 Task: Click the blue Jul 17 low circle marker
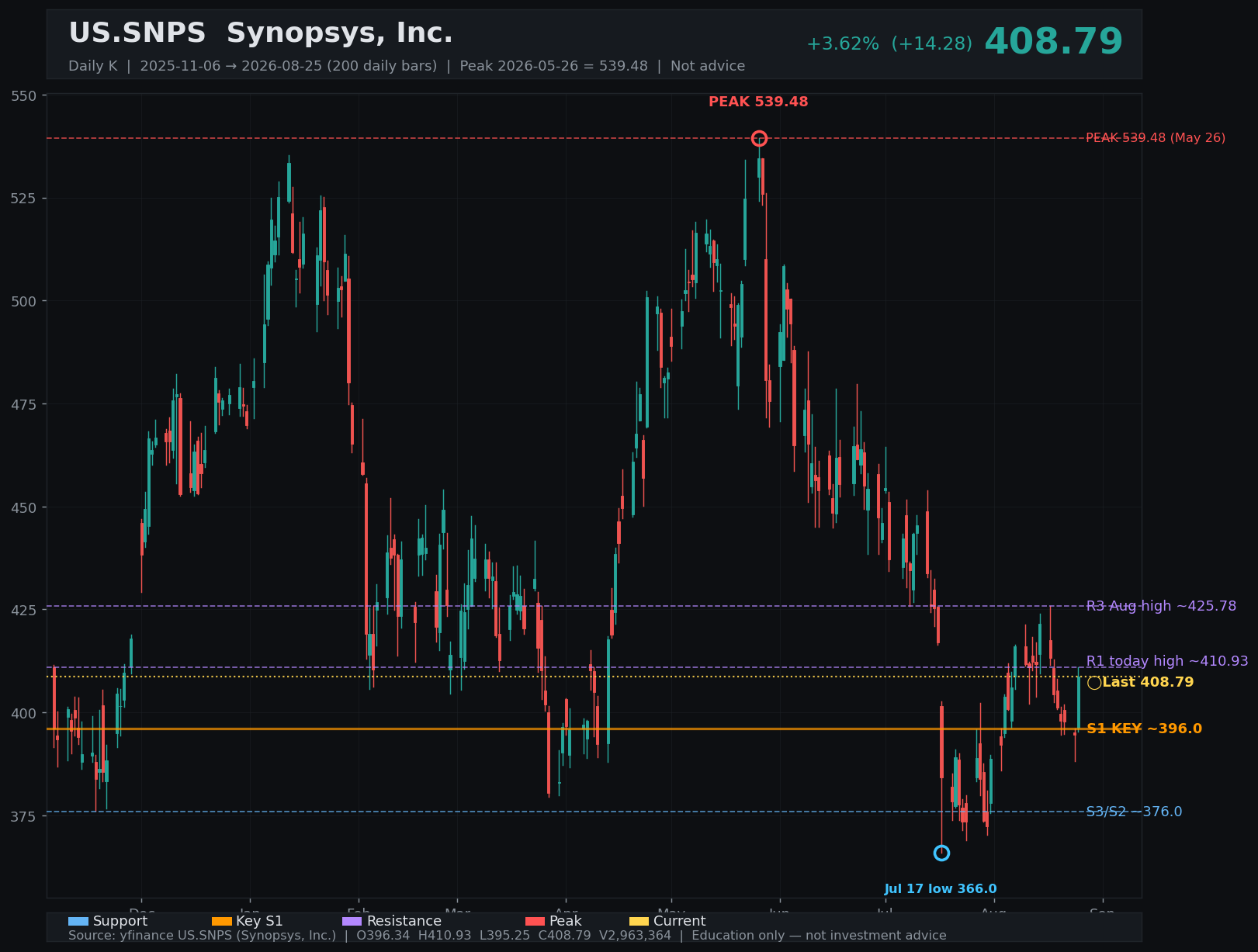coord(941,853)
